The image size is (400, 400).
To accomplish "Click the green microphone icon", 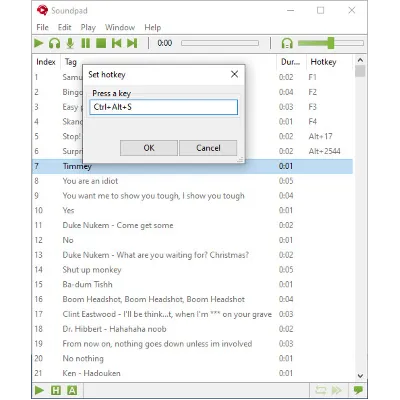I will click(70, 43).
